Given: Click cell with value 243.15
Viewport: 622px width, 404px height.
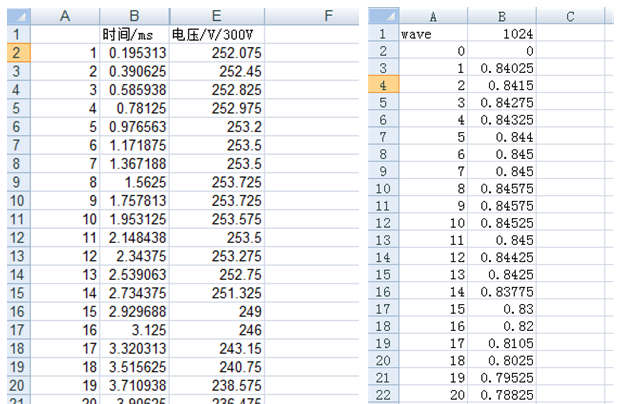Looking at the screenshot, I should pyautogui.click(x=217, y=348).
